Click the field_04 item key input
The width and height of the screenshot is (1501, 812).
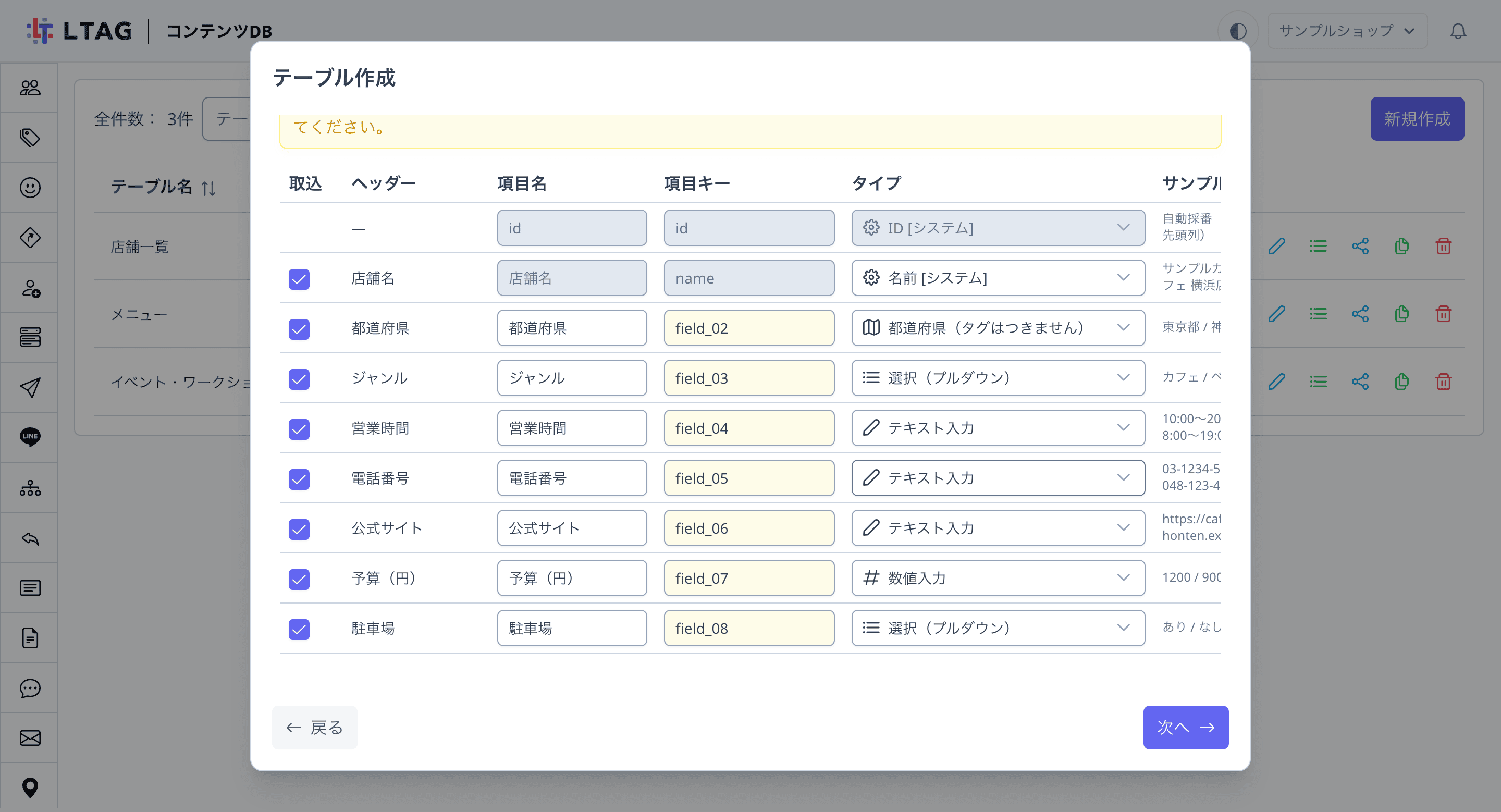(x=749, y=428)
